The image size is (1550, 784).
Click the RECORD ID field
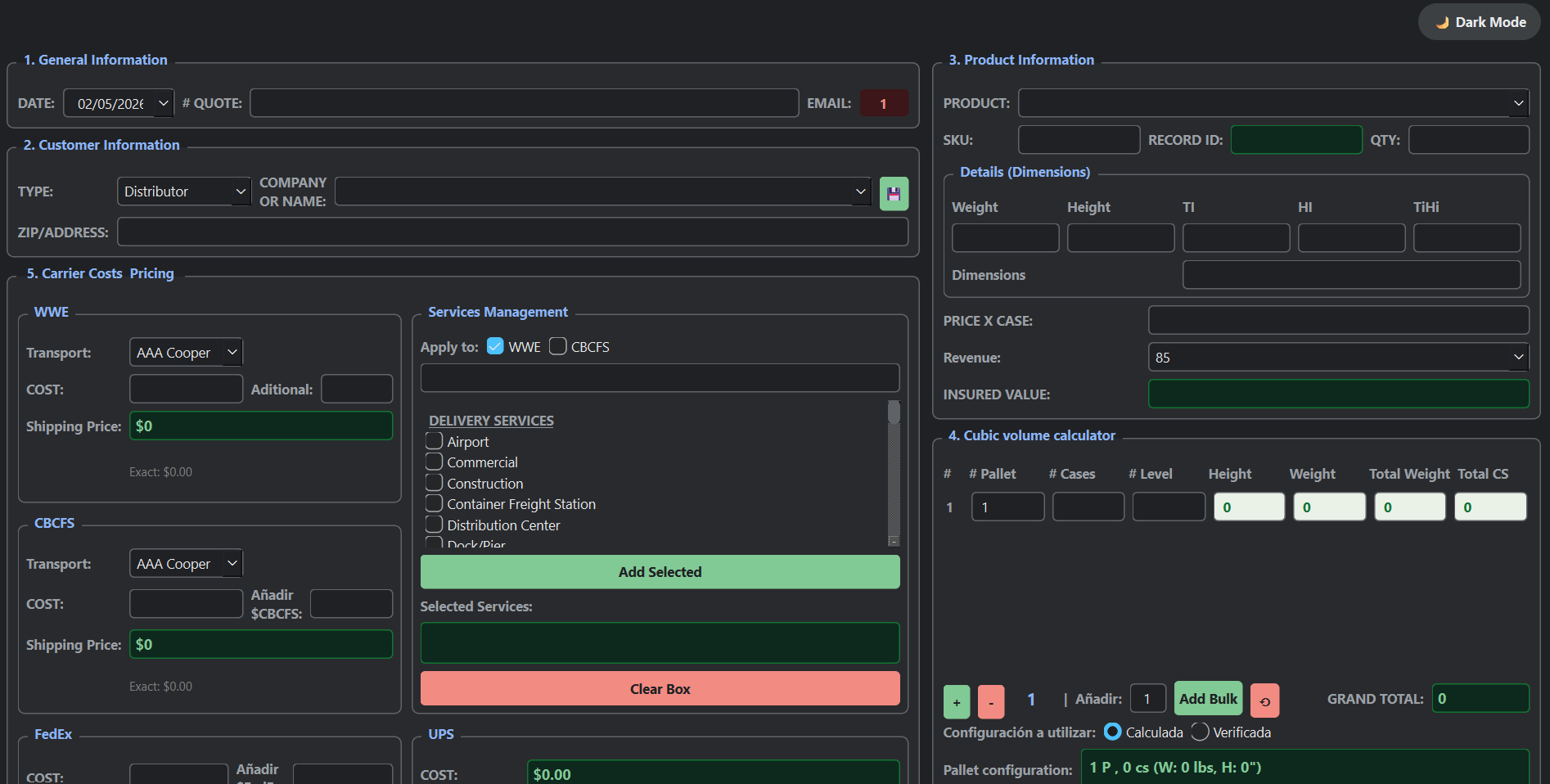click(x=1296, y=139)
